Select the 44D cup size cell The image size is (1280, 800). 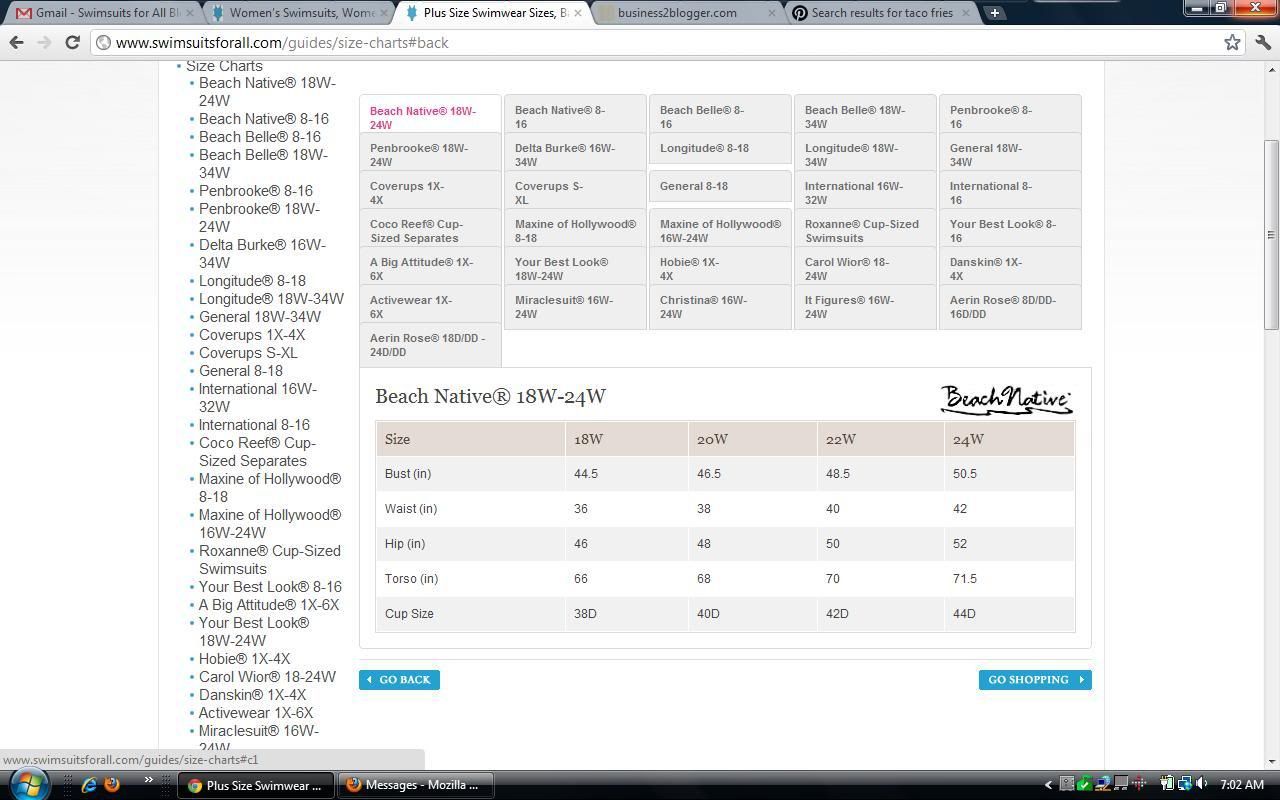click(1009, 614)
